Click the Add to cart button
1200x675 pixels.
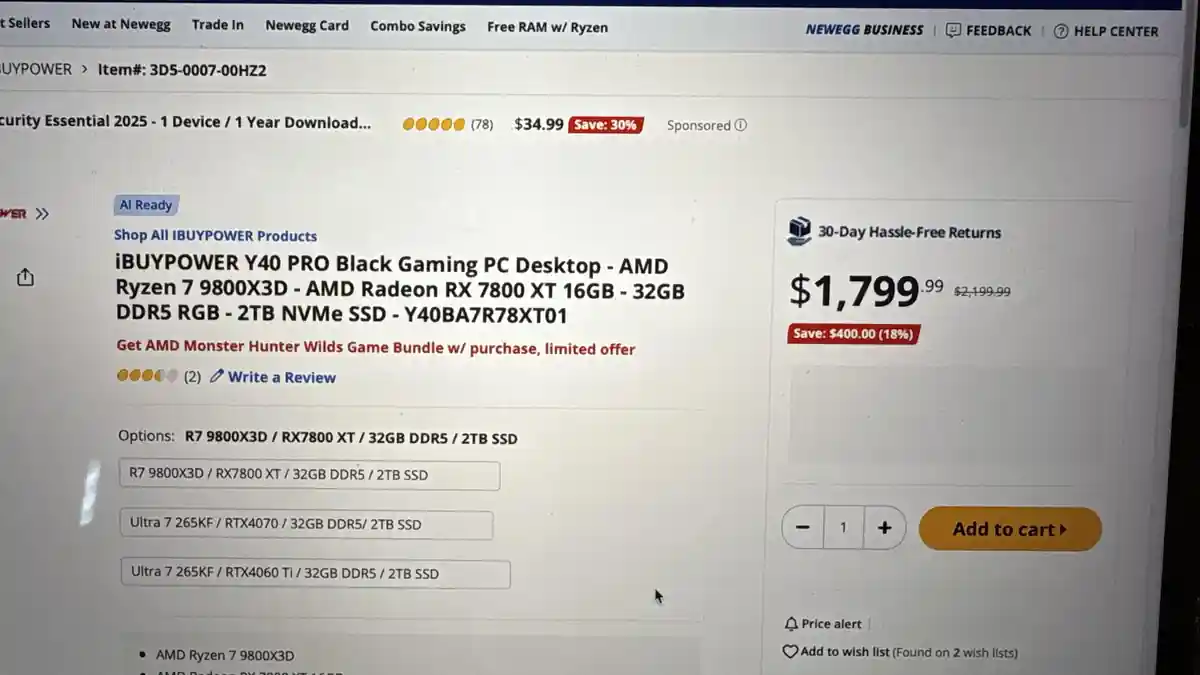pyautogui.click(x=1010, y=529)
